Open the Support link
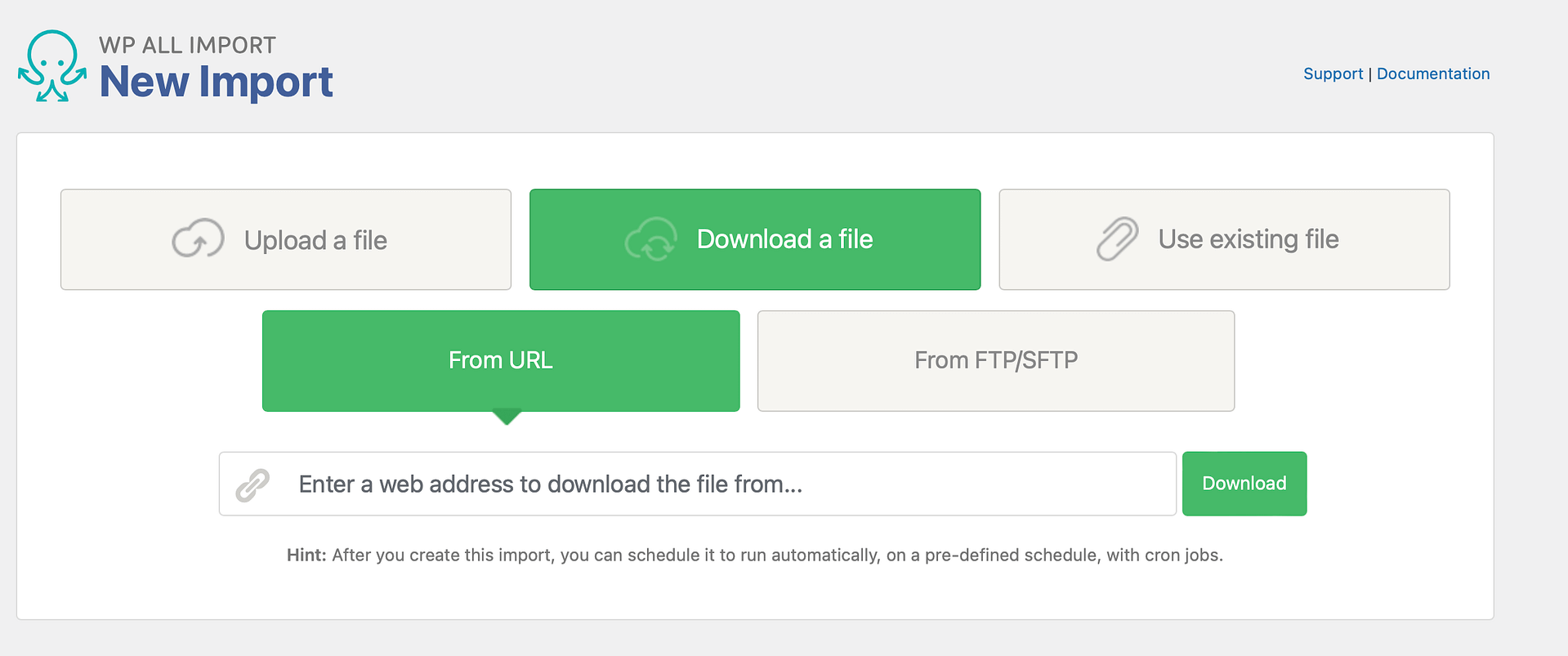This screenshot has height=656, width=1568. (x=1333, y=74)
